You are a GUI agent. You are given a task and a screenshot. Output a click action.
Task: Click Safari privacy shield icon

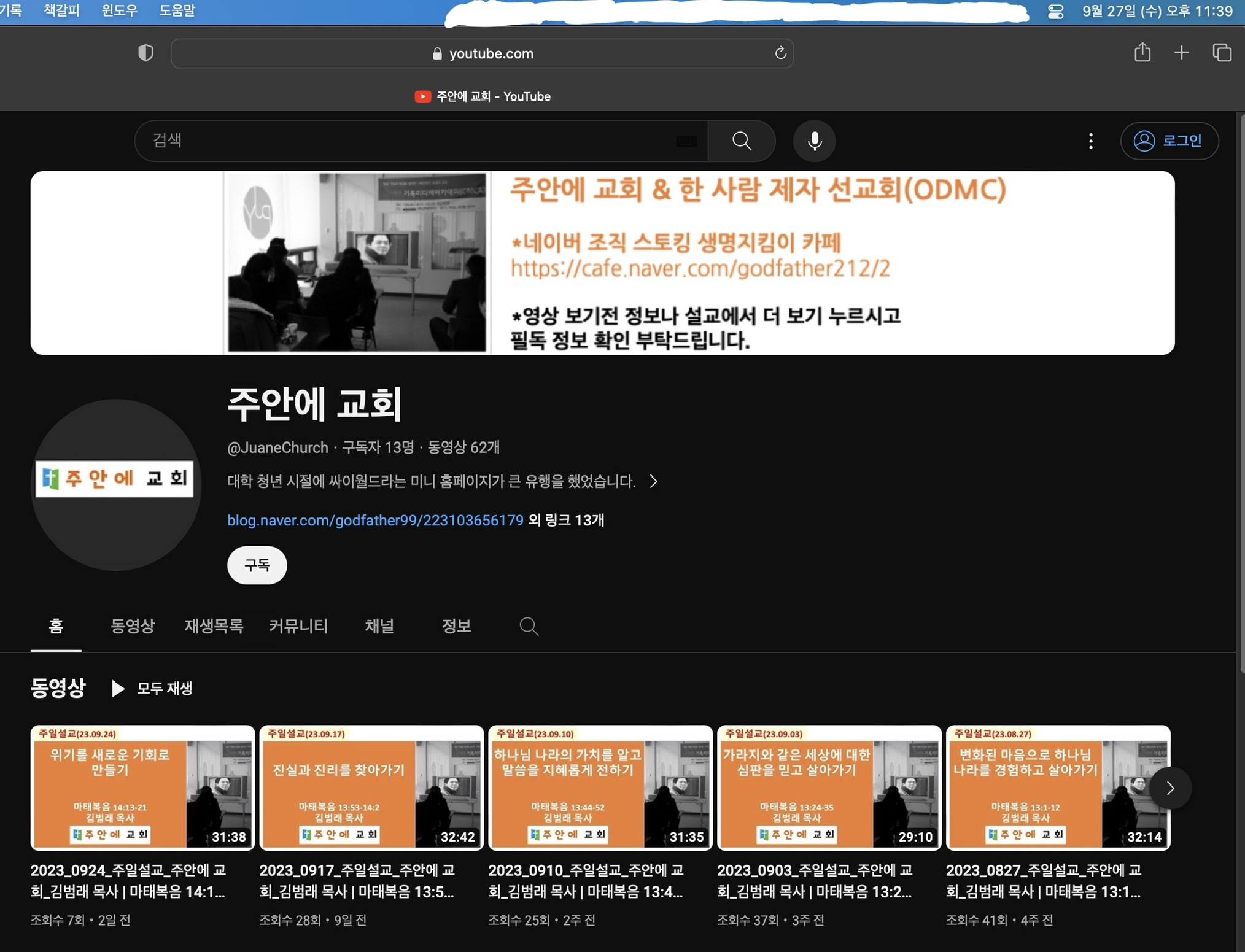coord(145,53)
